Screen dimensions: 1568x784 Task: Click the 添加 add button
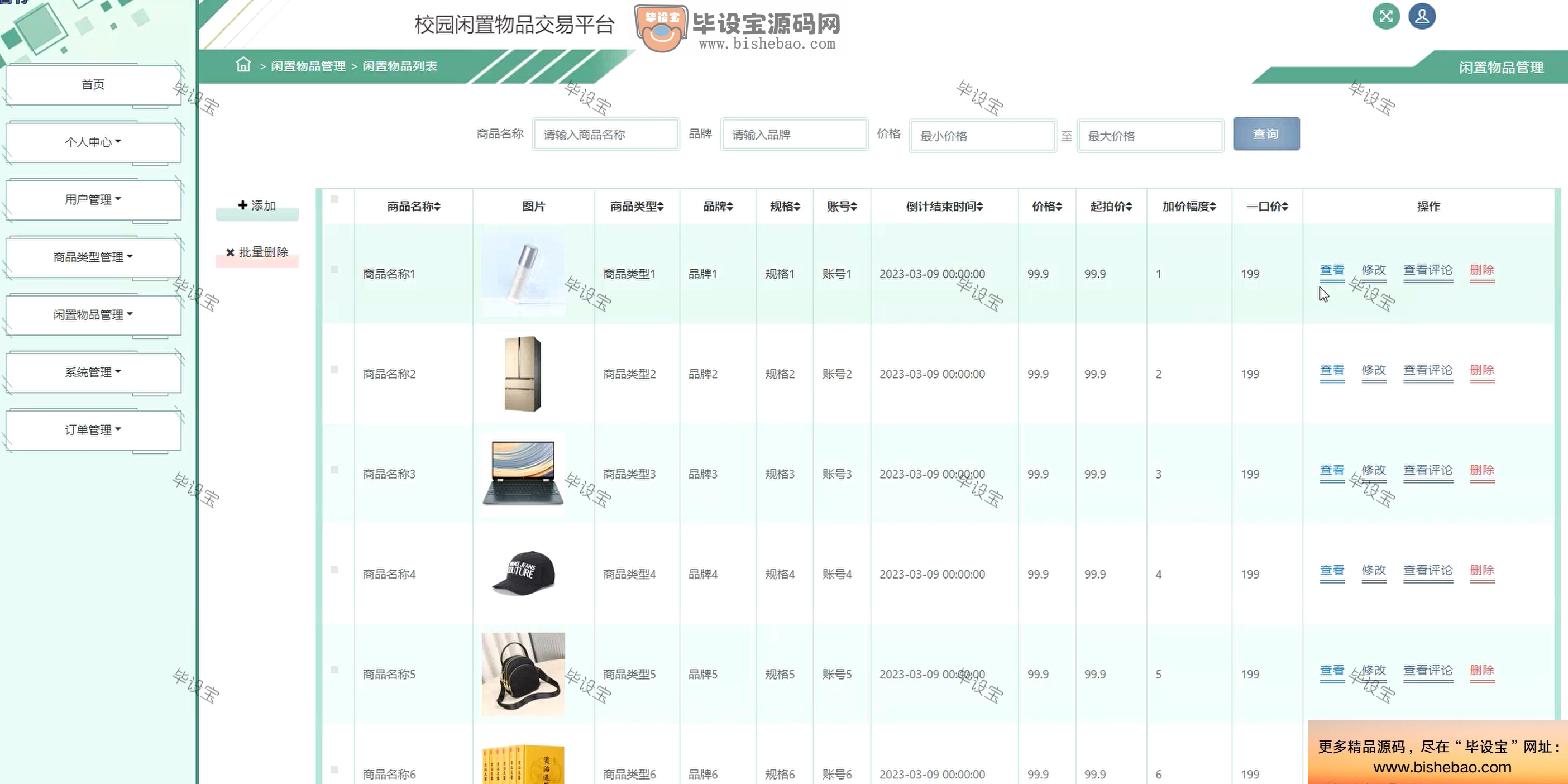[257, 207]
